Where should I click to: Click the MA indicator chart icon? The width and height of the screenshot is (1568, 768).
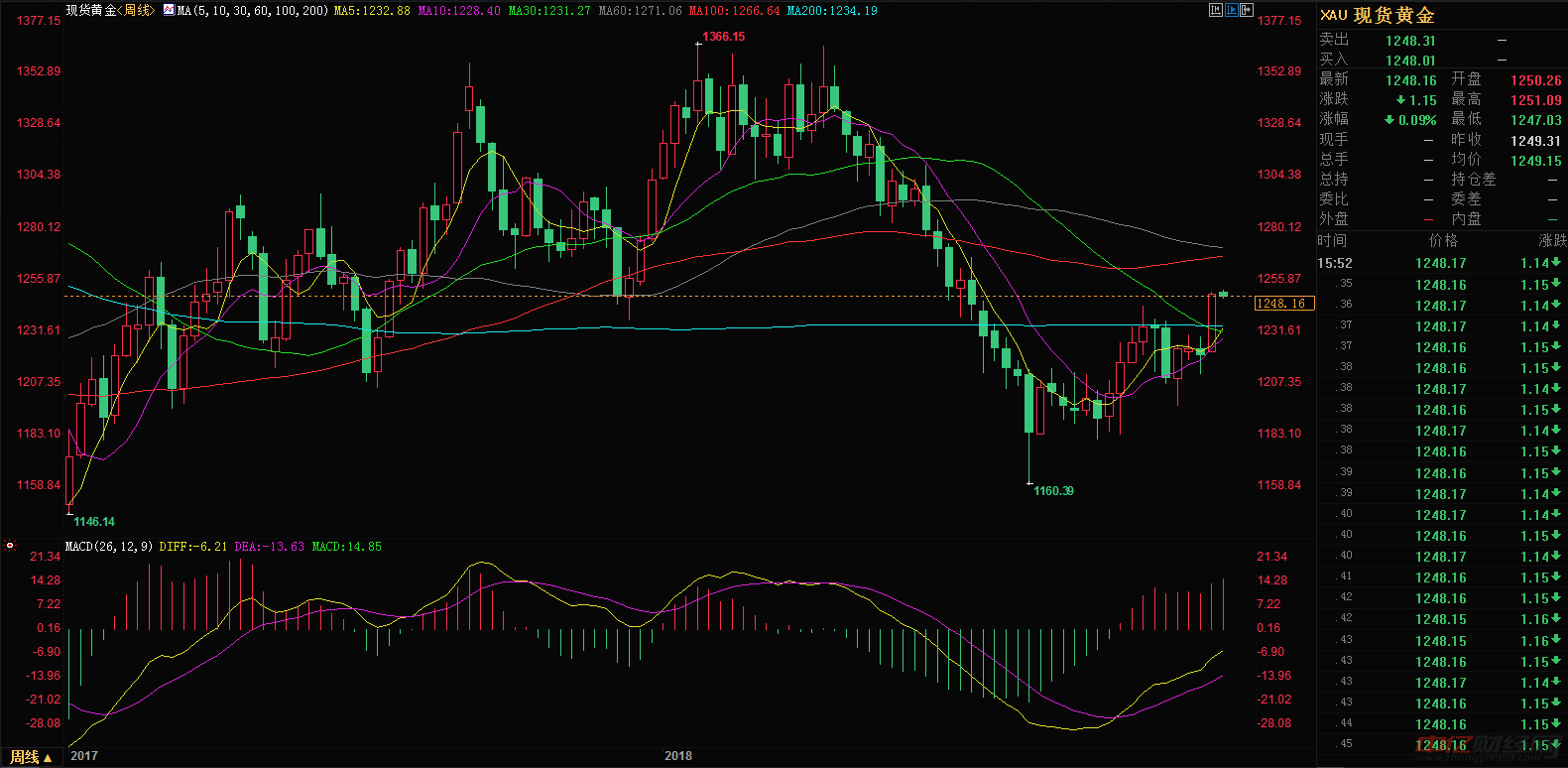169,10
